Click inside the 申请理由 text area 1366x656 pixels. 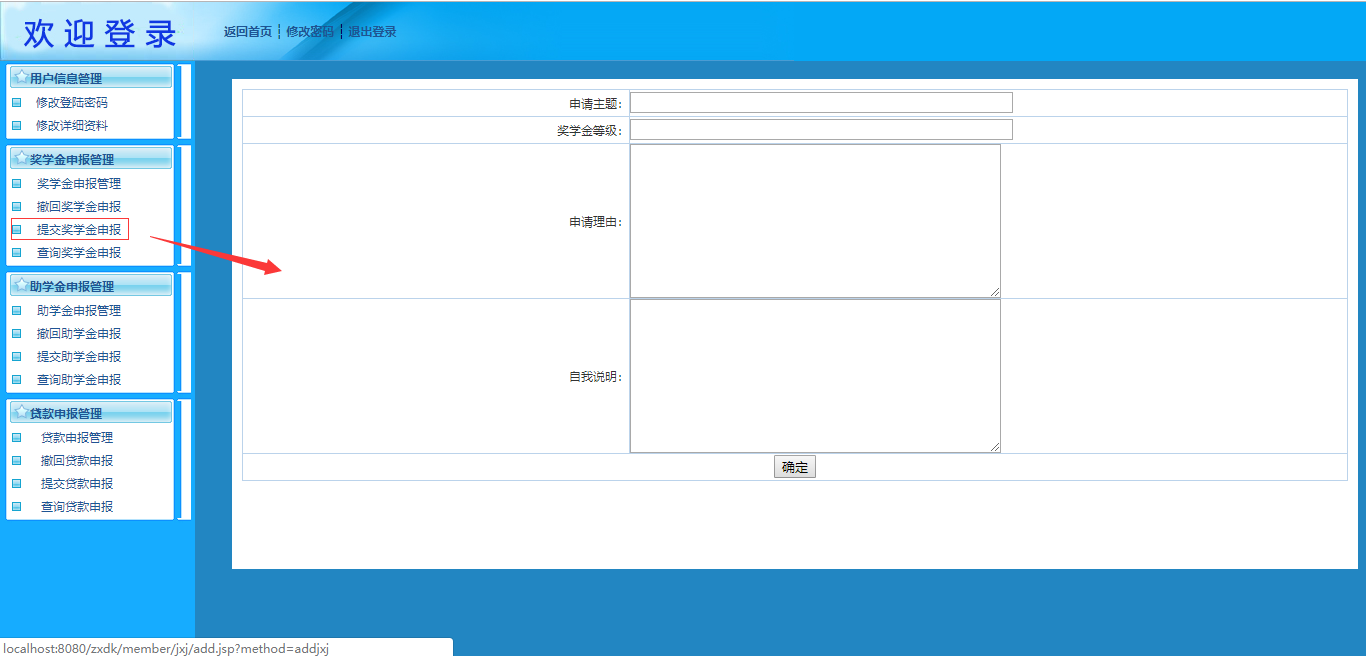click(x=814, y=221)
